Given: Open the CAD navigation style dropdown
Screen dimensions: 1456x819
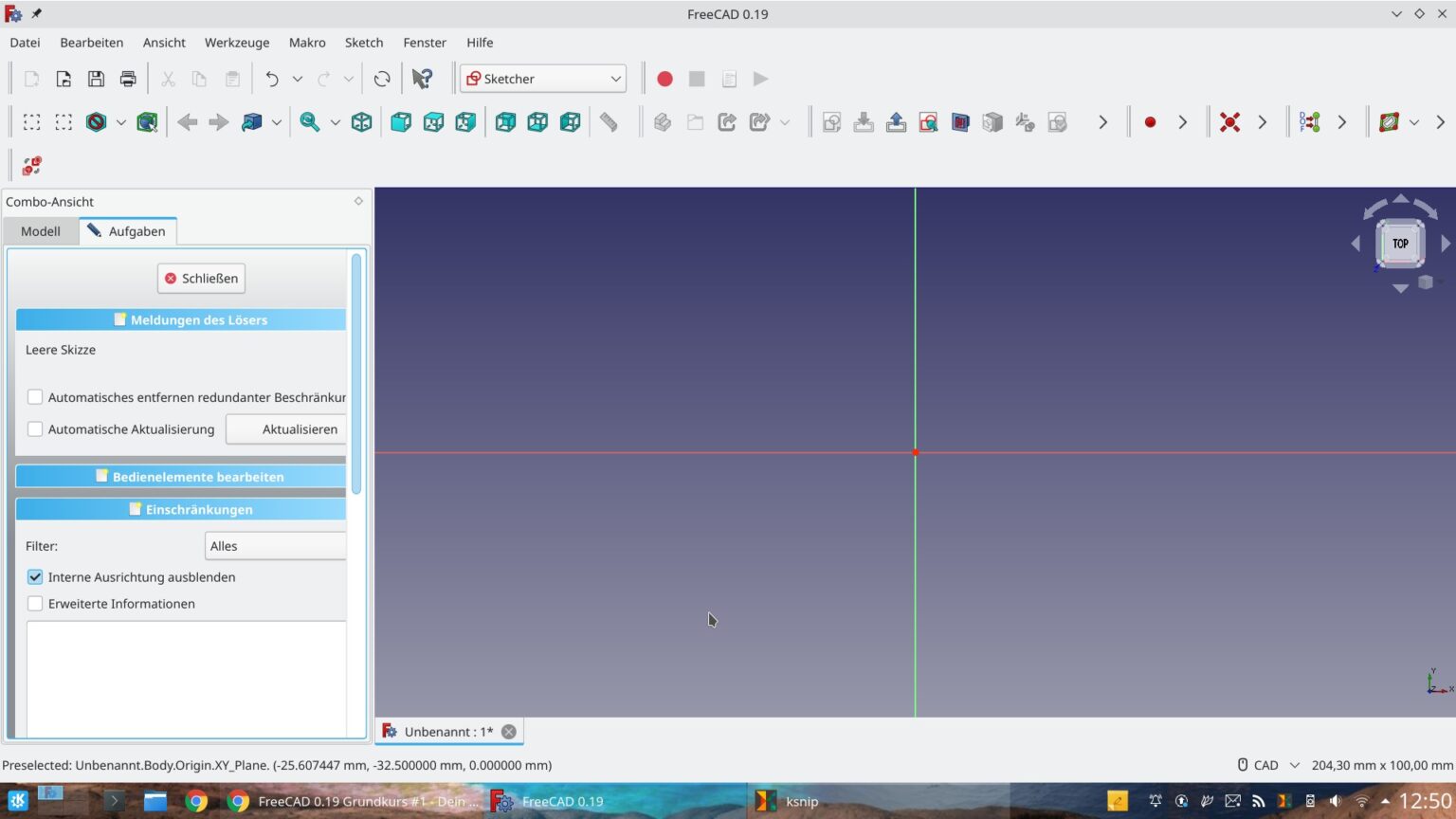Looking at the screenshot, I should coord(1269,765).
